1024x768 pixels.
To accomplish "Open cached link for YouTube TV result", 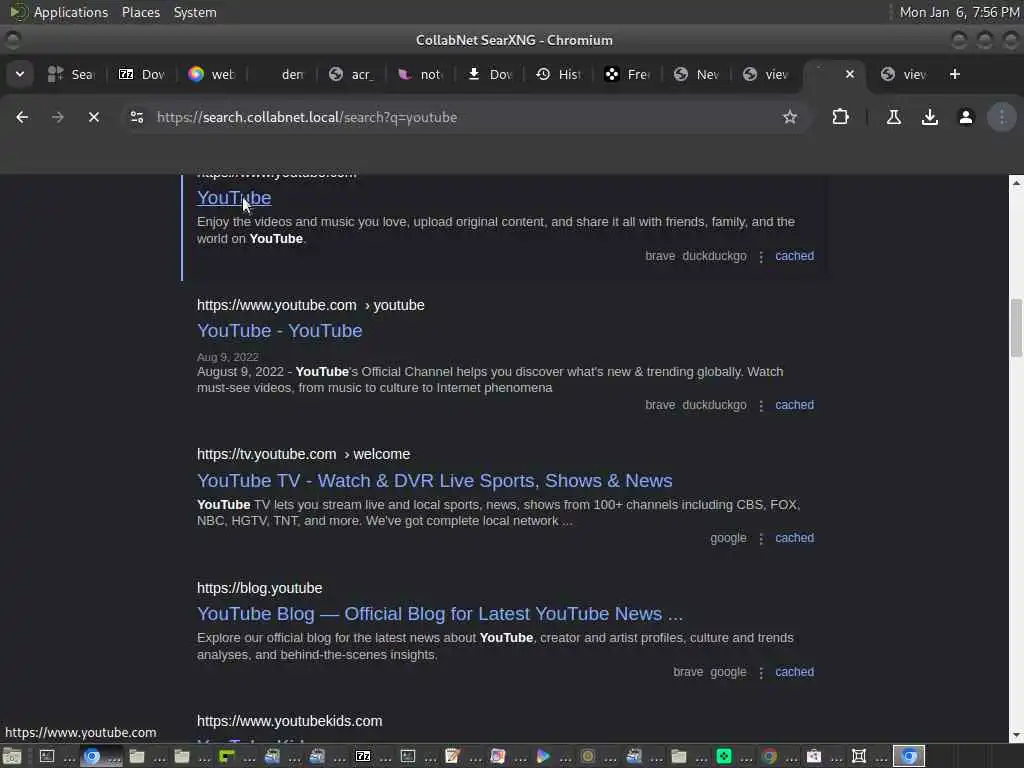I will click(794, 538).
